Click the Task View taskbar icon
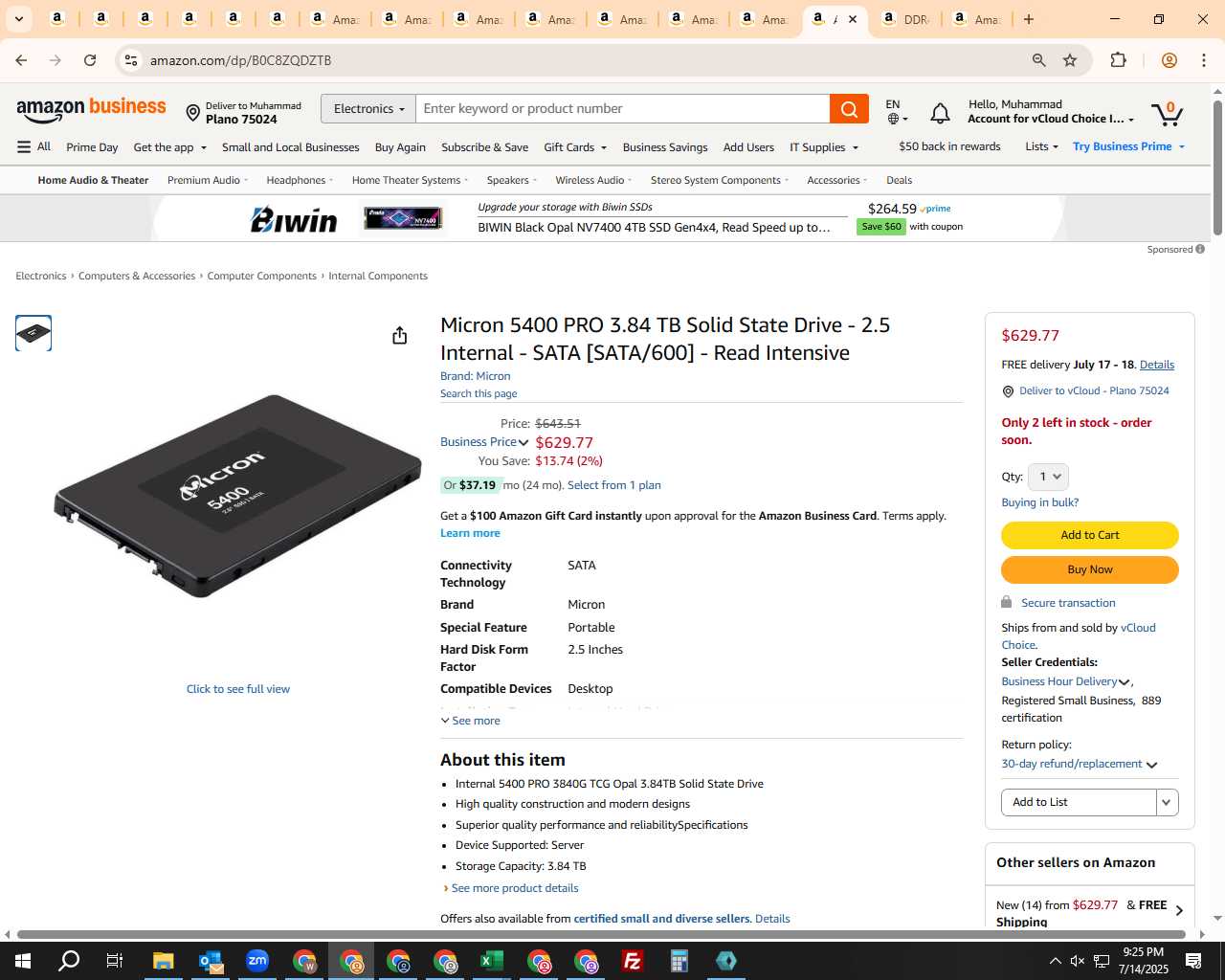The image size is (1225, 980). click(115, 961)
